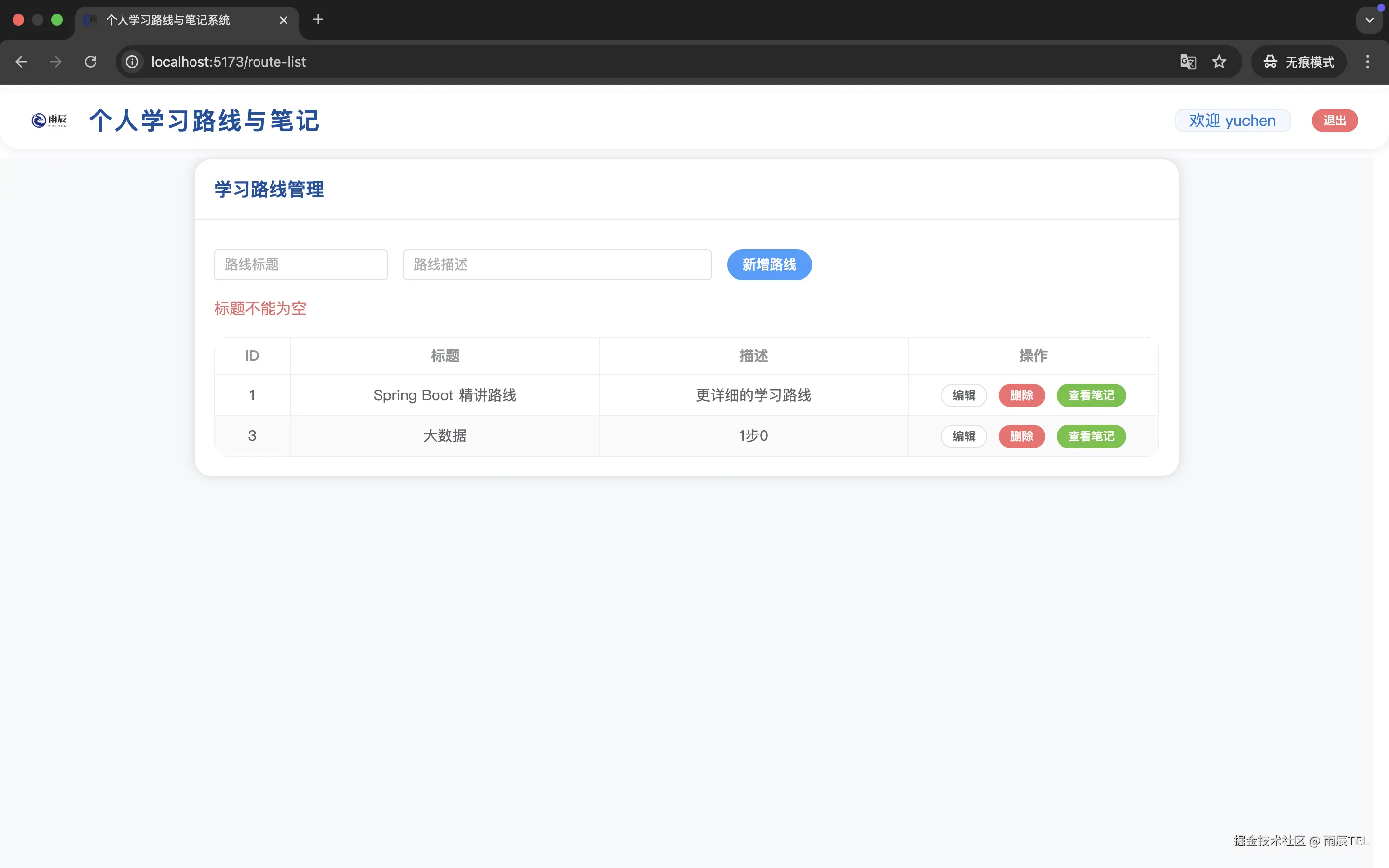Viewport: 1389px width, 868px height.
Task: Expand the tab search chevron dropdown
Action: [x=1369, y=20]
